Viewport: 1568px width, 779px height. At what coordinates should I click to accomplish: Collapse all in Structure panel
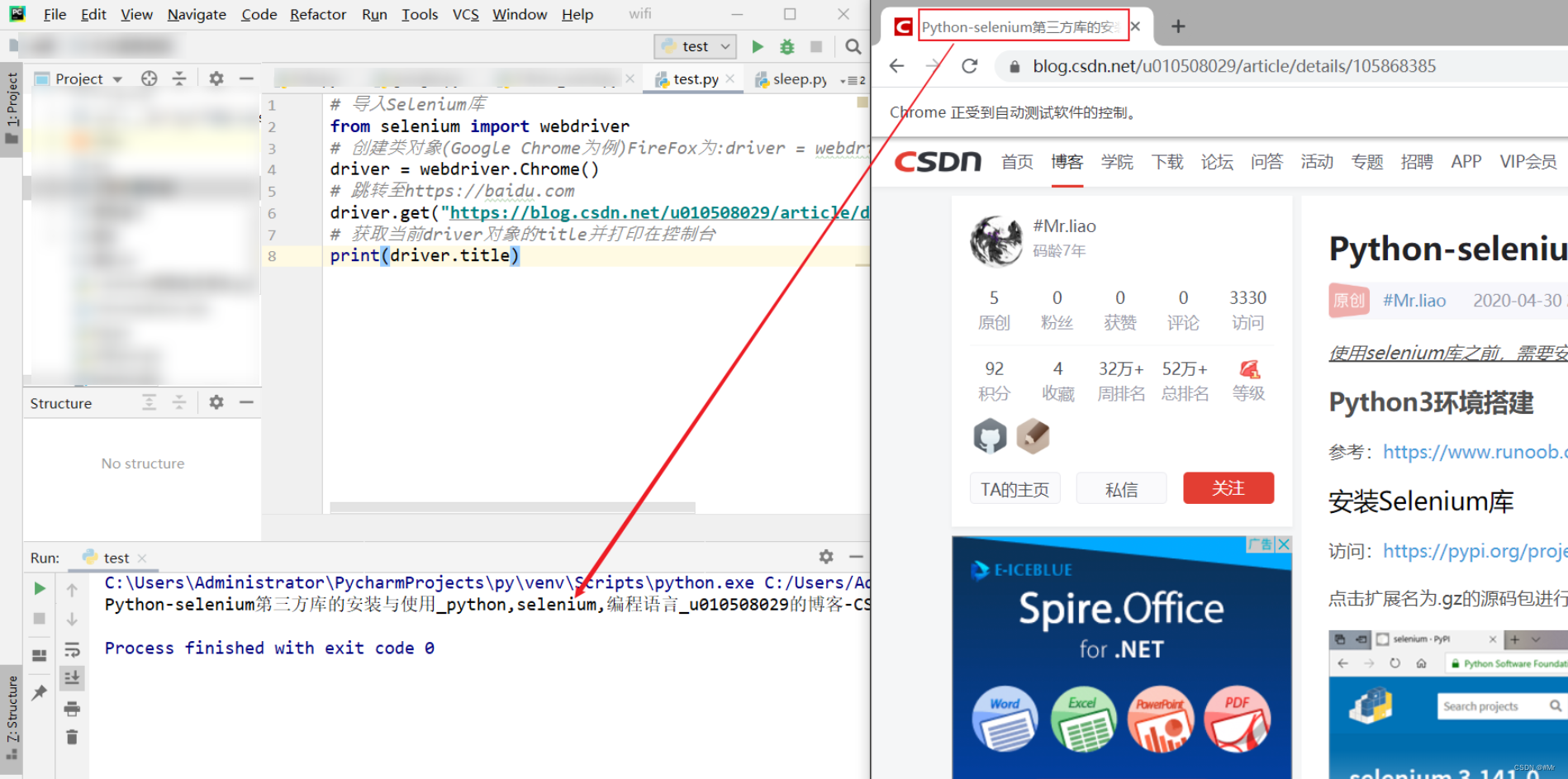coord(179,402)
